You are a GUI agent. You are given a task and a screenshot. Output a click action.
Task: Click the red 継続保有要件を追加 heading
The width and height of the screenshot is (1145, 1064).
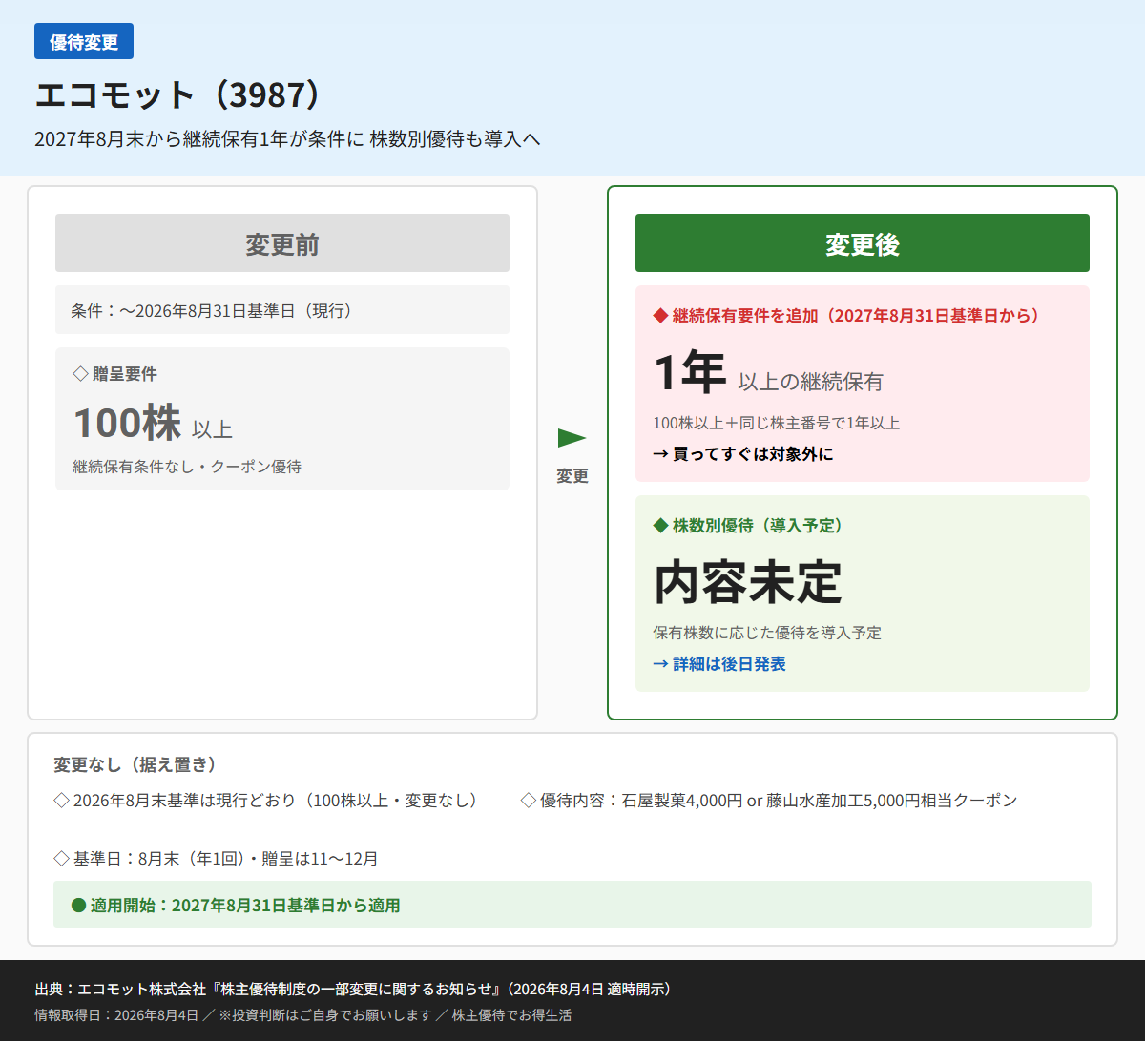tap(847, 315)
